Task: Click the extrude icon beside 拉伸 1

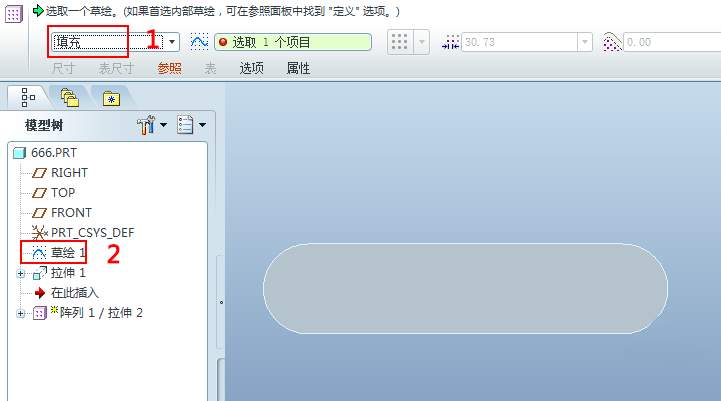Action: point(40,273)
